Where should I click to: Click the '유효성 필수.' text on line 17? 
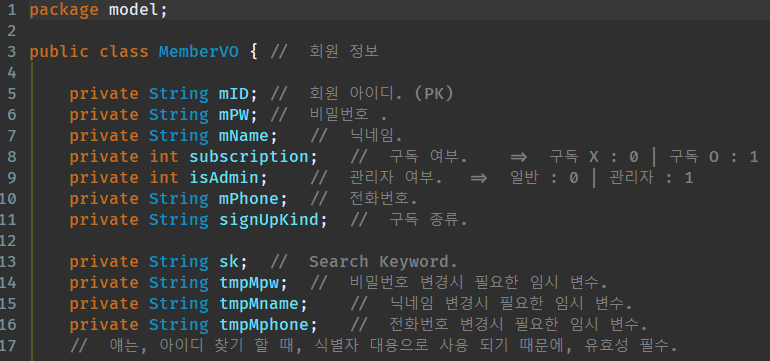pyautogui.click(x=631, y=346)
